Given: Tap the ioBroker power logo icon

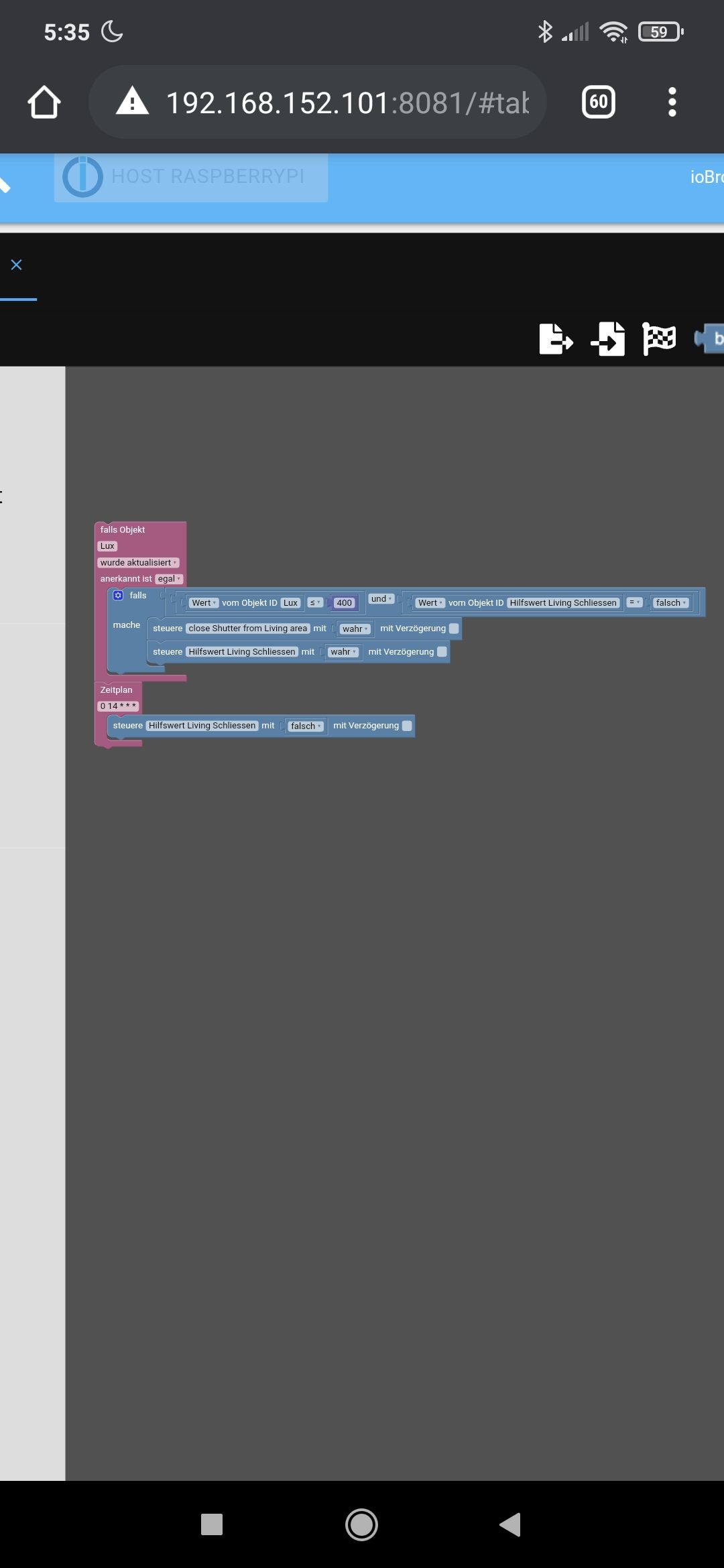Looking at the screenshot, I should 82,177.
